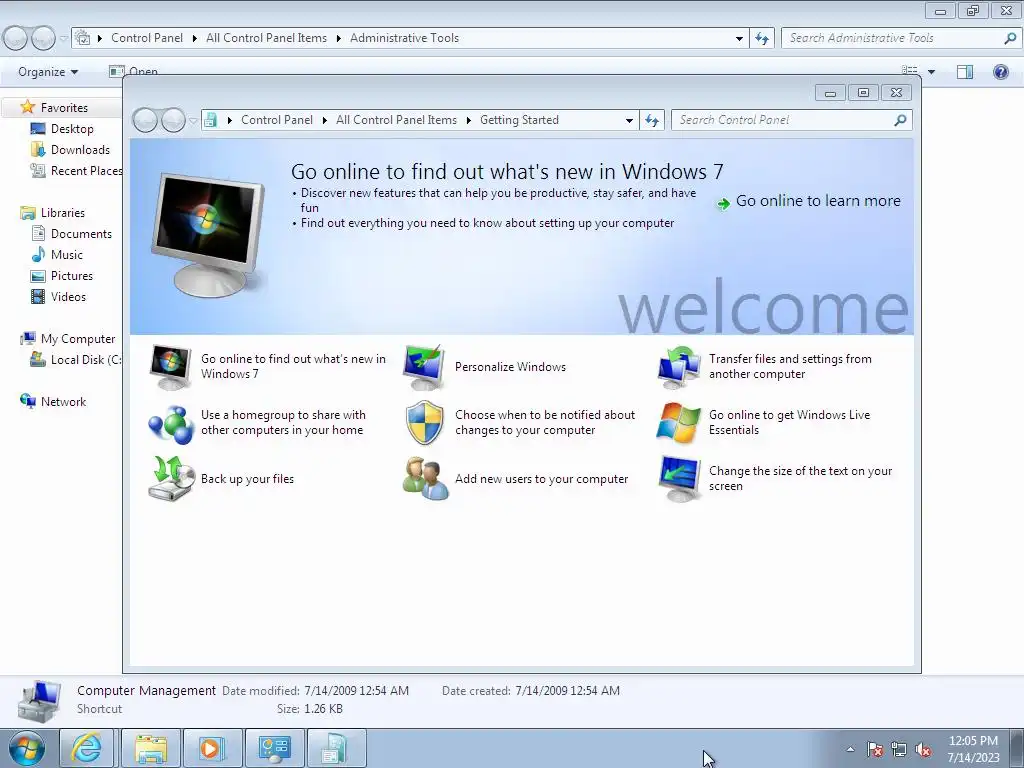Select Documents library in navigation pane
The image size is (1024, 768).
(x=81, y=234)
